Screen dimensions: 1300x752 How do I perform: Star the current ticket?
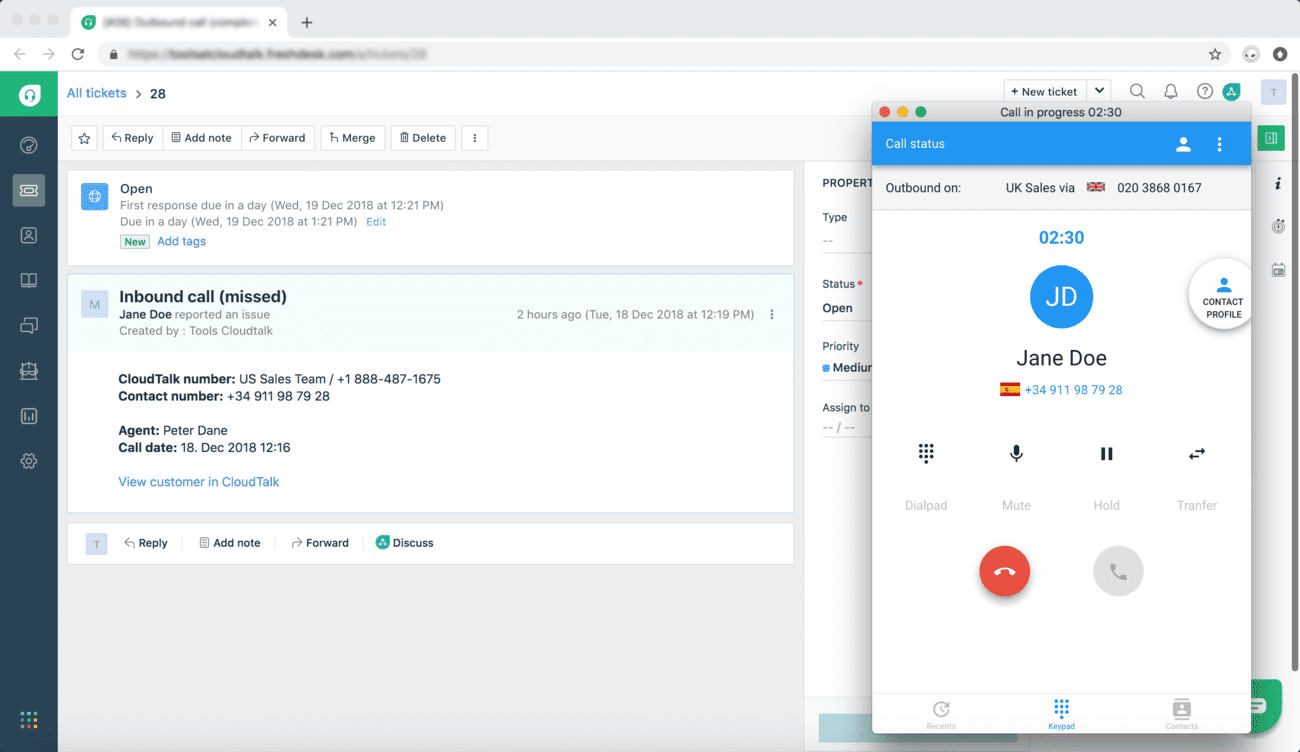tap(84, 137)
